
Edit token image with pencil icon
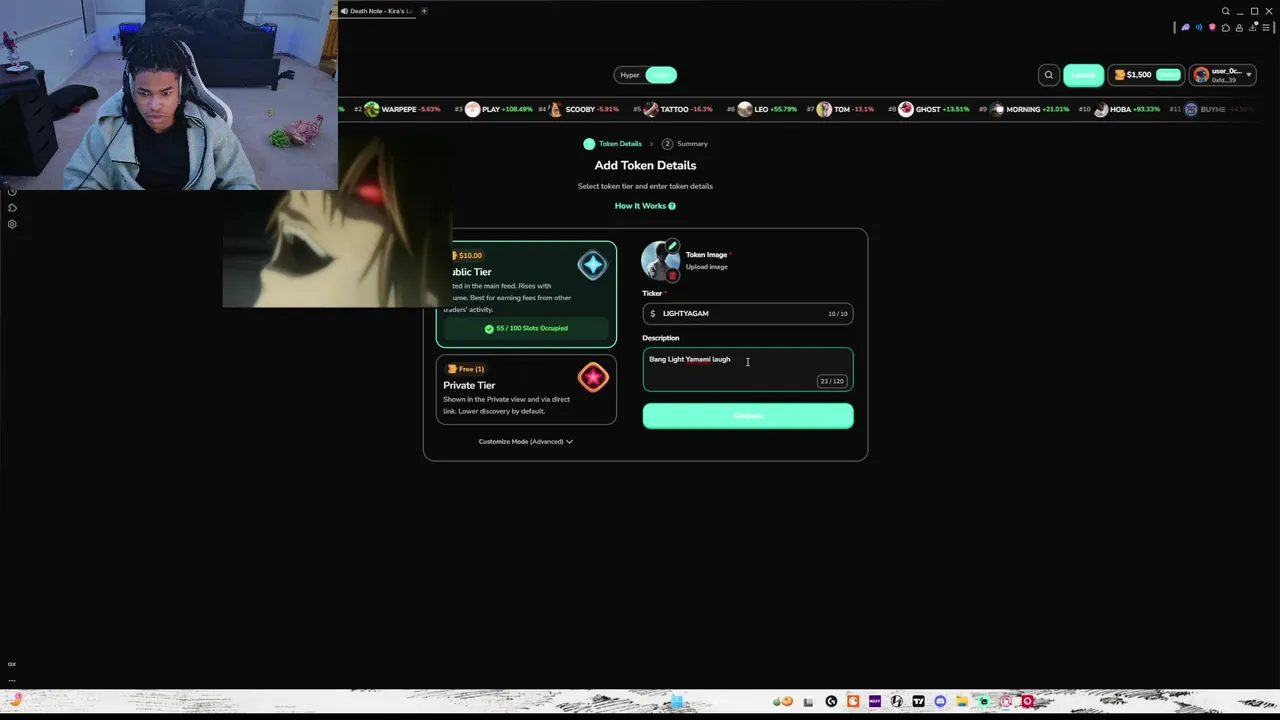pos(672,246)
